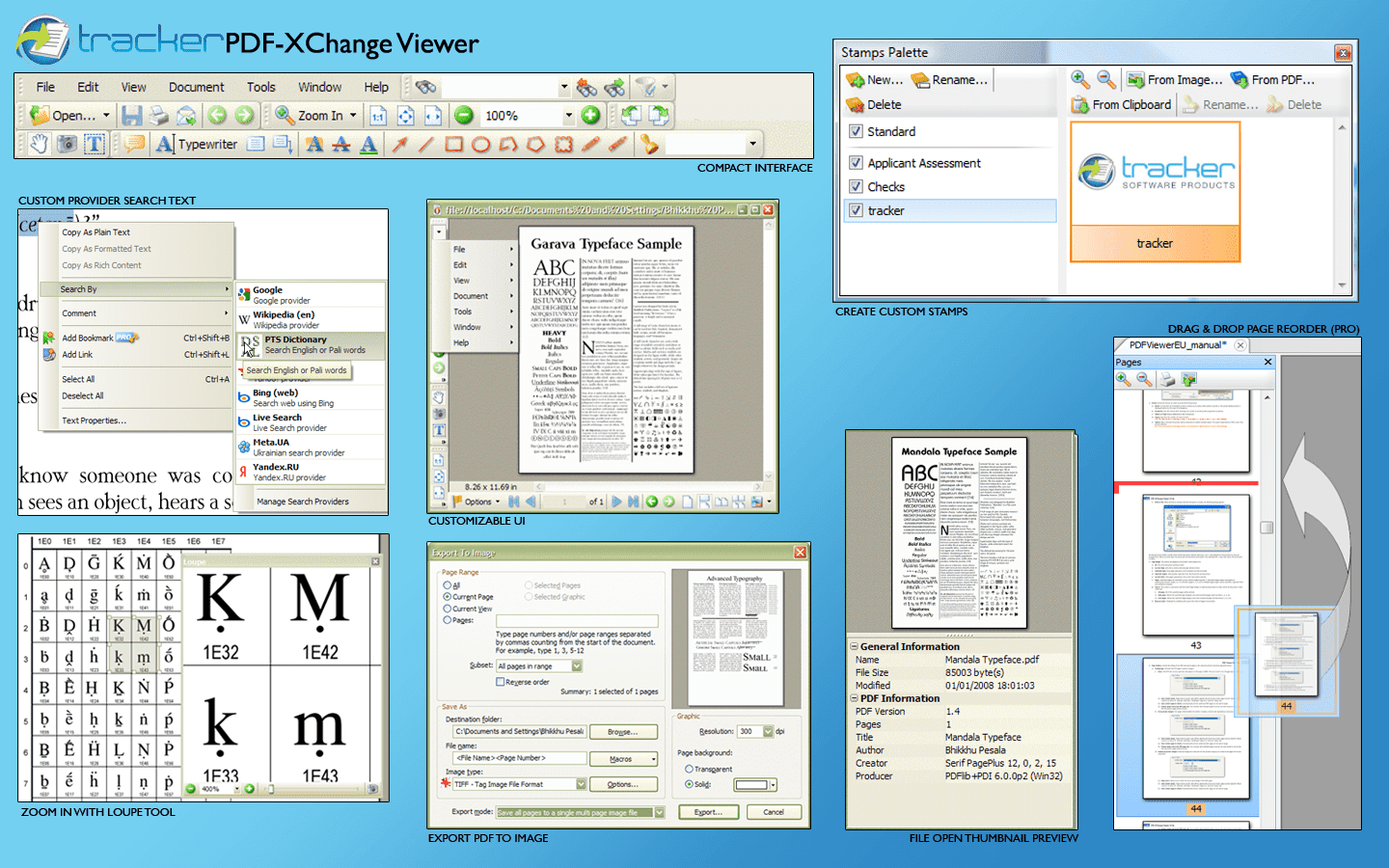Uncheck the Applicant Assessment stamp collection
The height and width of the screenshot is (868, 1389).
tap(857, 162)
